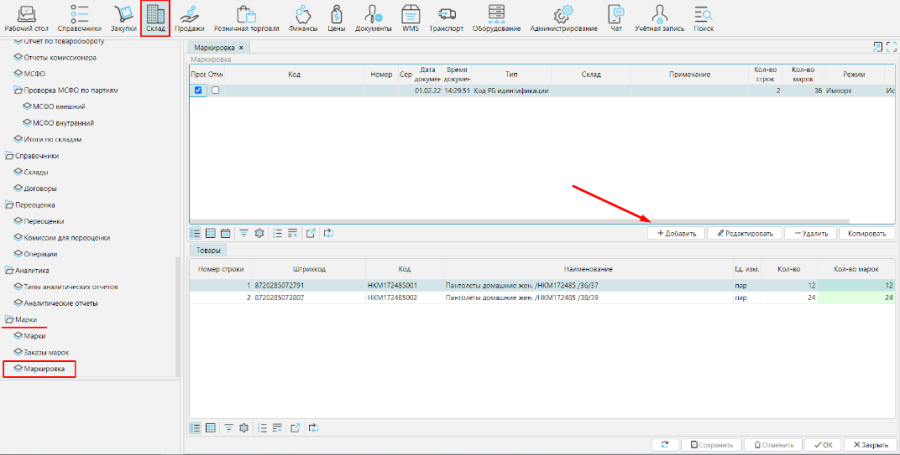Screen dimensions: 900x455
Task: Tick the Отм checkbox in first row
Action: point(214,91)
